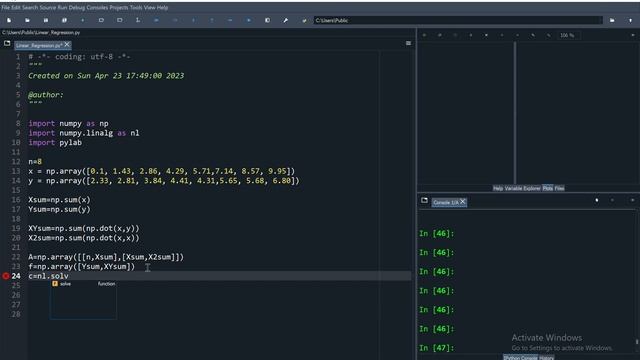Screen dimensions: 640x360
Task: Switch to the Plots tab
Action: [548, 188]
